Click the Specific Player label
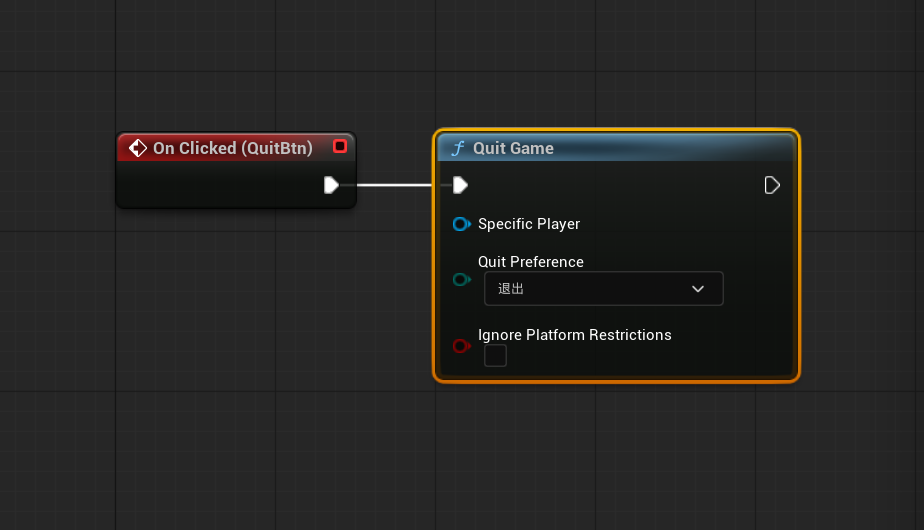Image resolution: width=924 pixels, height=530 pixels. click(x=529, y=224)
